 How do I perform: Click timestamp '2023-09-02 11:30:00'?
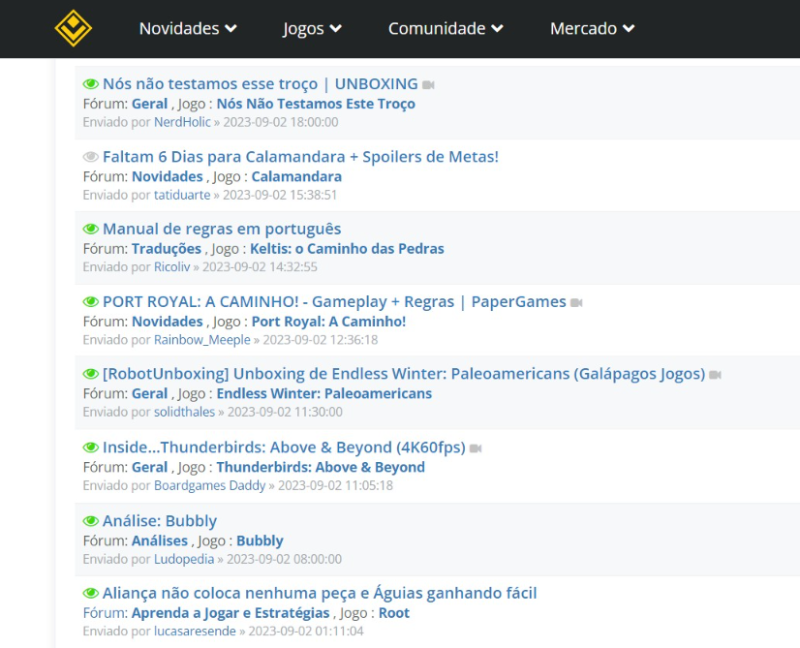pyautogui.click(x=285, y=412)
